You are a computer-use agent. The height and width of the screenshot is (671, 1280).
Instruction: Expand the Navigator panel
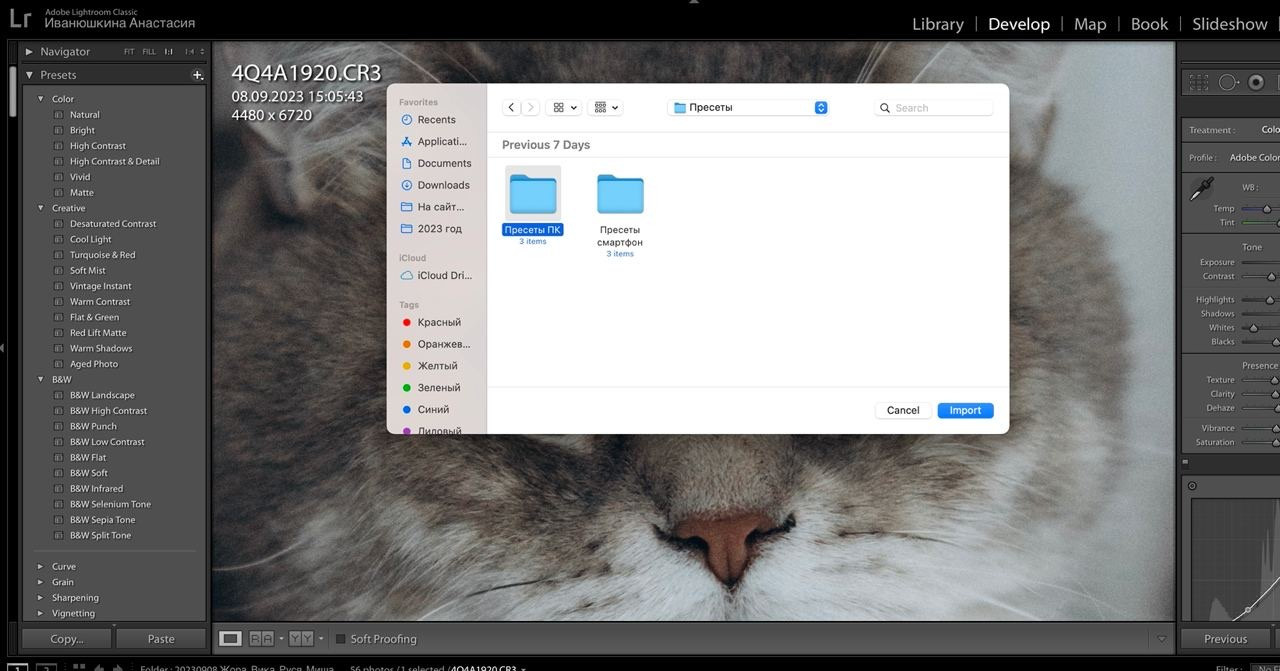[x=29, y=52]
